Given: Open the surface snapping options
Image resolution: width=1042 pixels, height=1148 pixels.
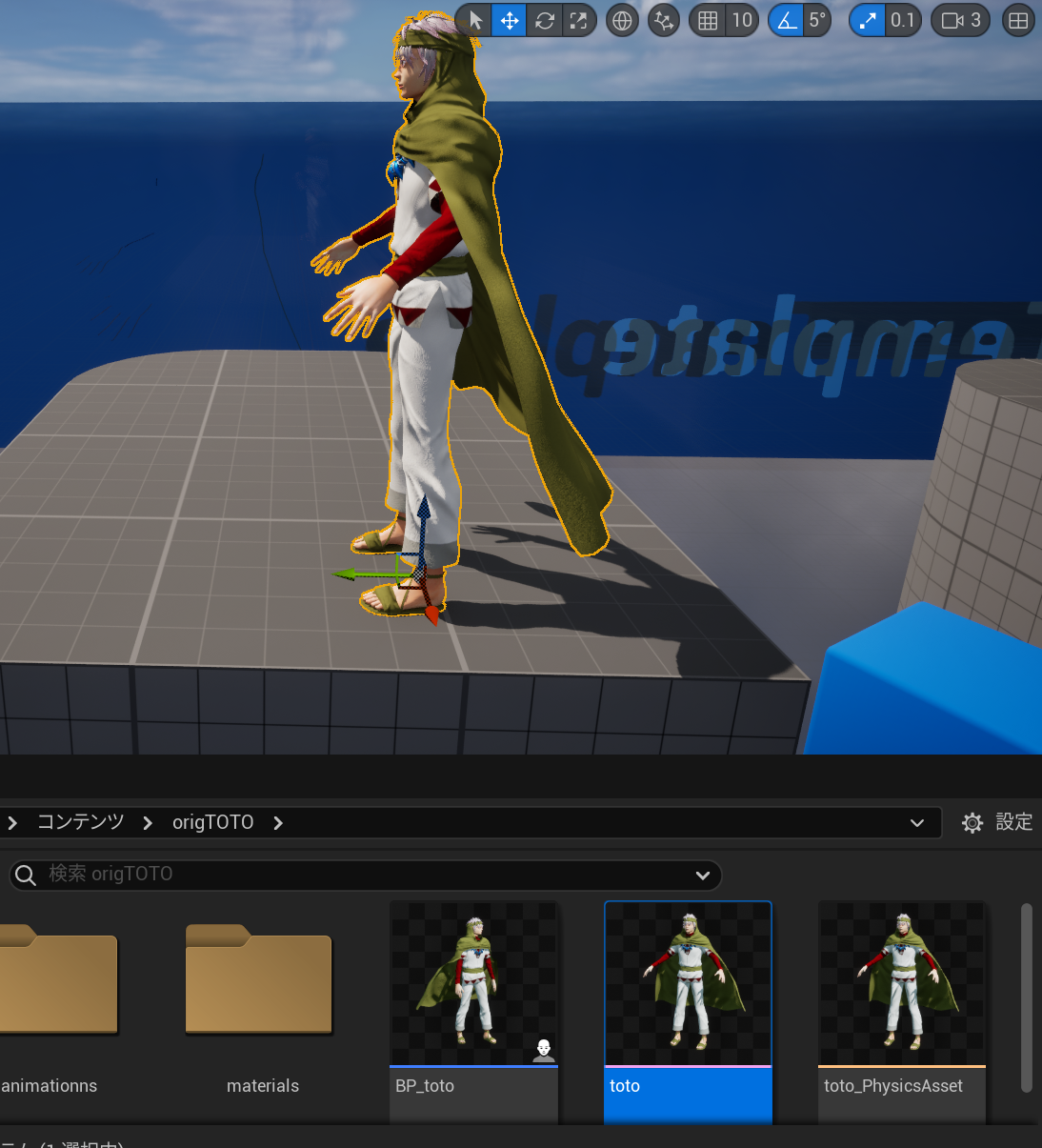Looking at the screenshot, I should tap(664, 20).
